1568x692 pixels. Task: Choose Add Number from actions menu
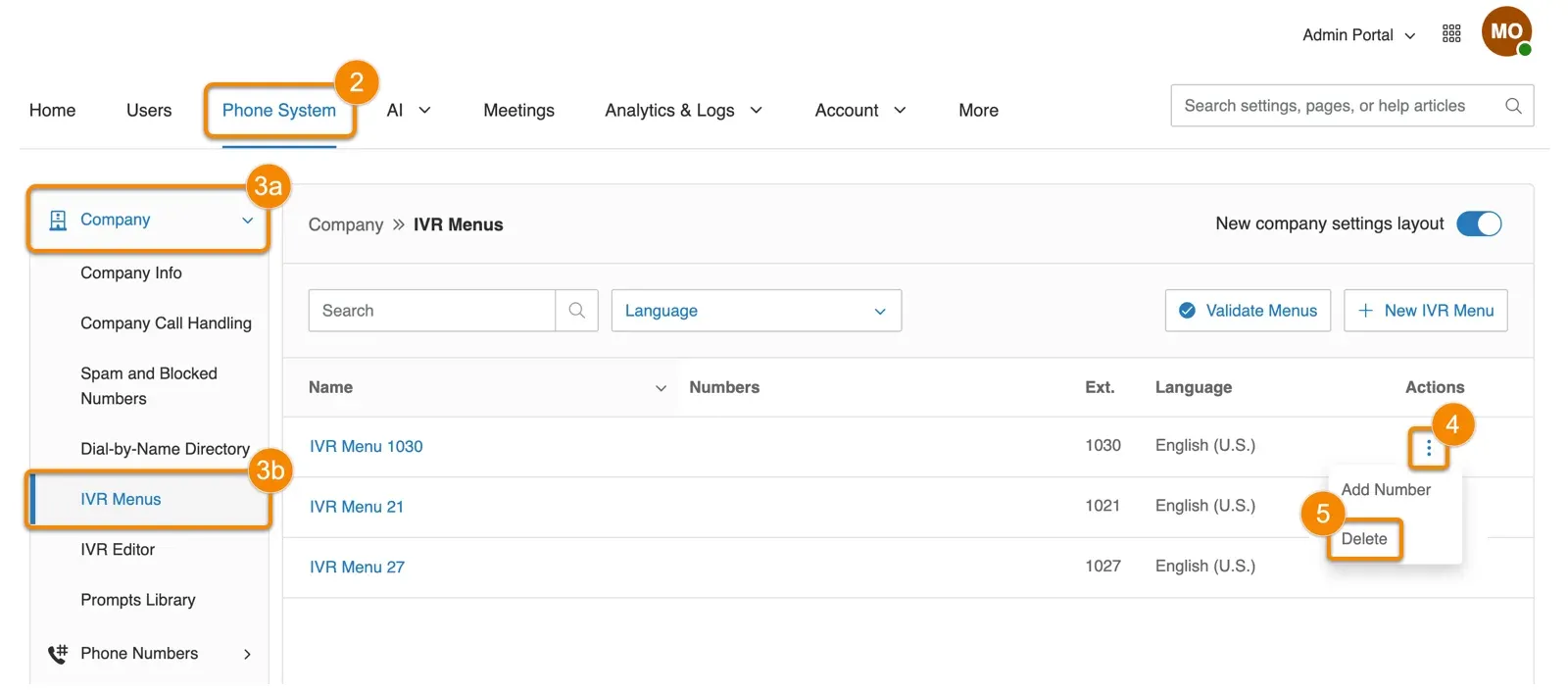point(1386,489)
